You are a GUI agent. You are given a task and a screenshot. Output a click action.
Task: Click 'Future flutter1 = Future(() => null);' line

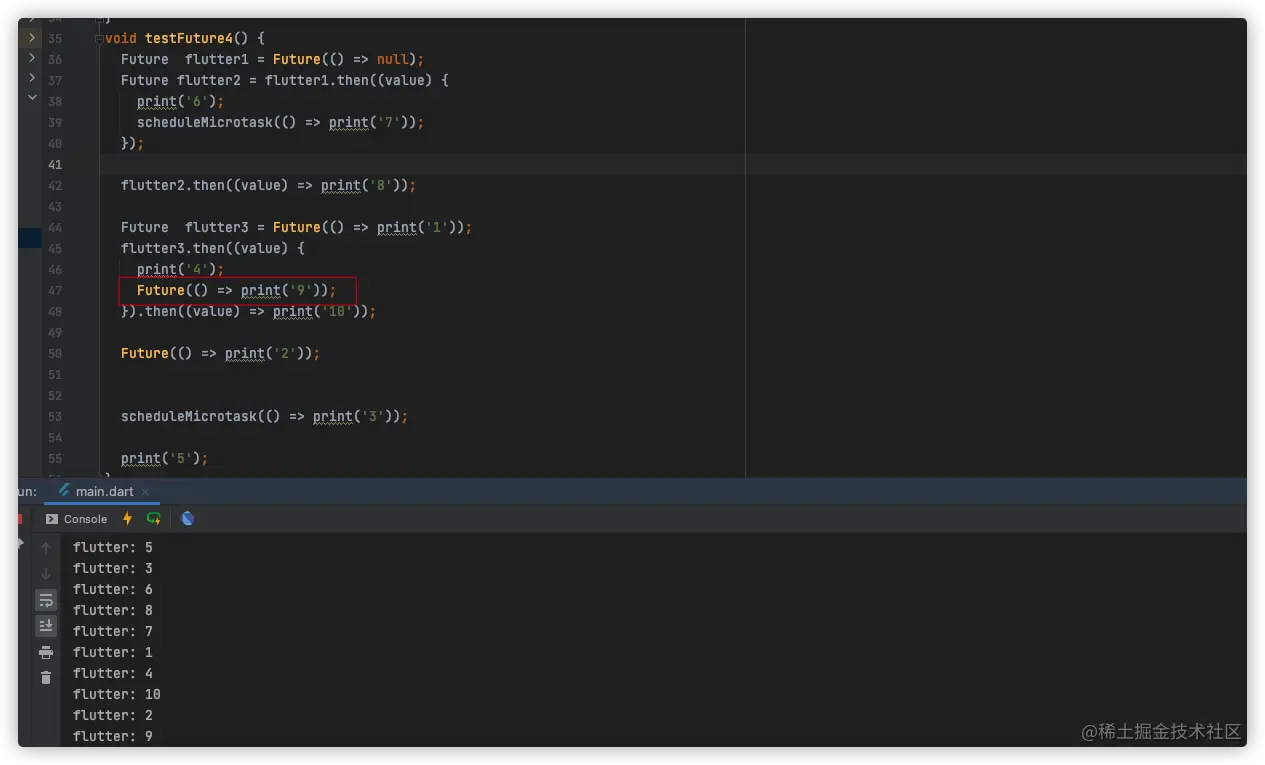pos(272,59)
